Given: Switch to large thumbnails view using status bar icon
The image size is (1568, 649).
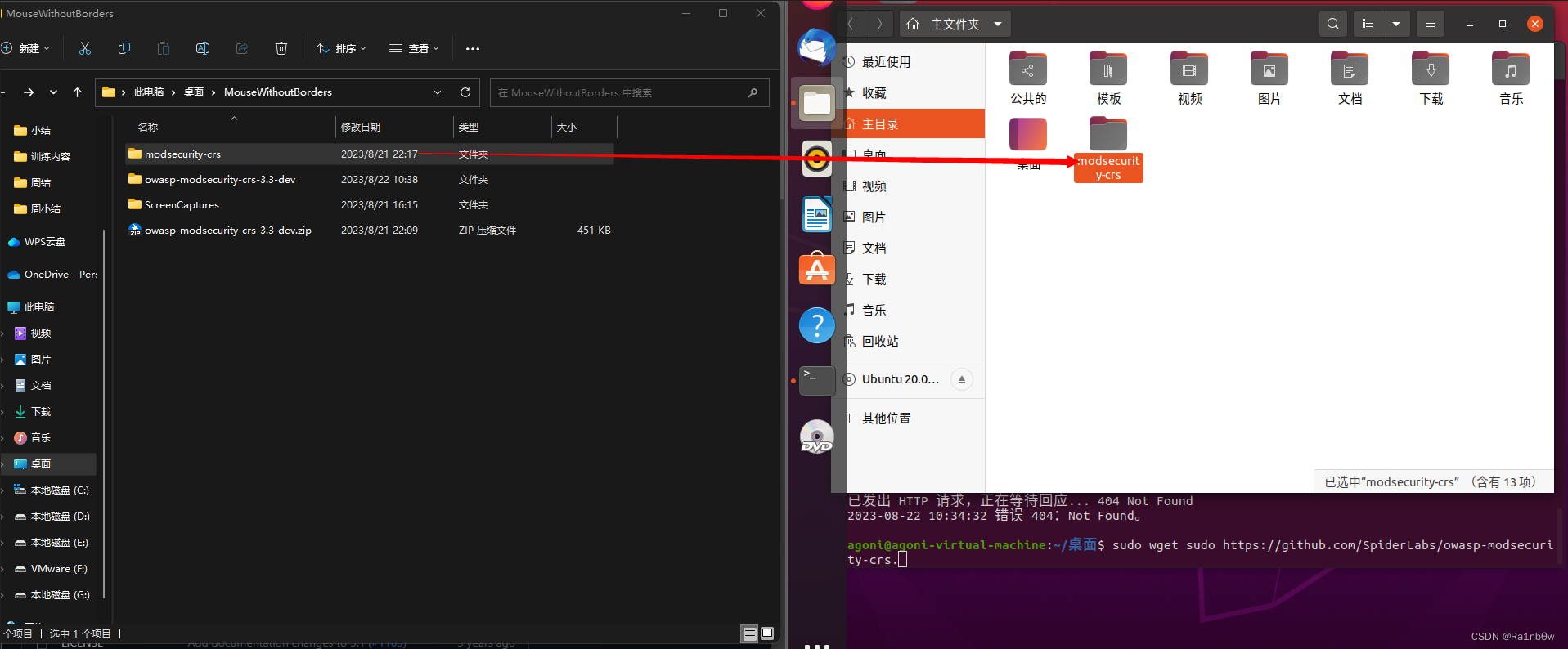Looking at the screenshot, I should 767,633.
